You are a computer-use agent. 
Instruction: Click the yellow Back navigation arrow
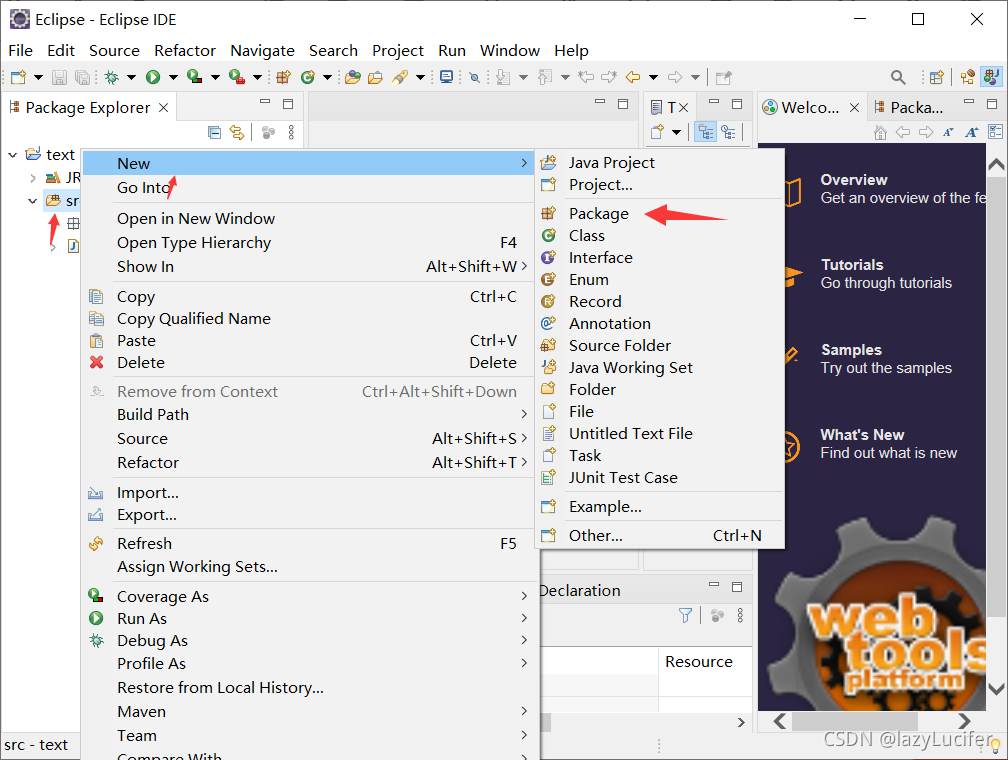coord(633,77)
